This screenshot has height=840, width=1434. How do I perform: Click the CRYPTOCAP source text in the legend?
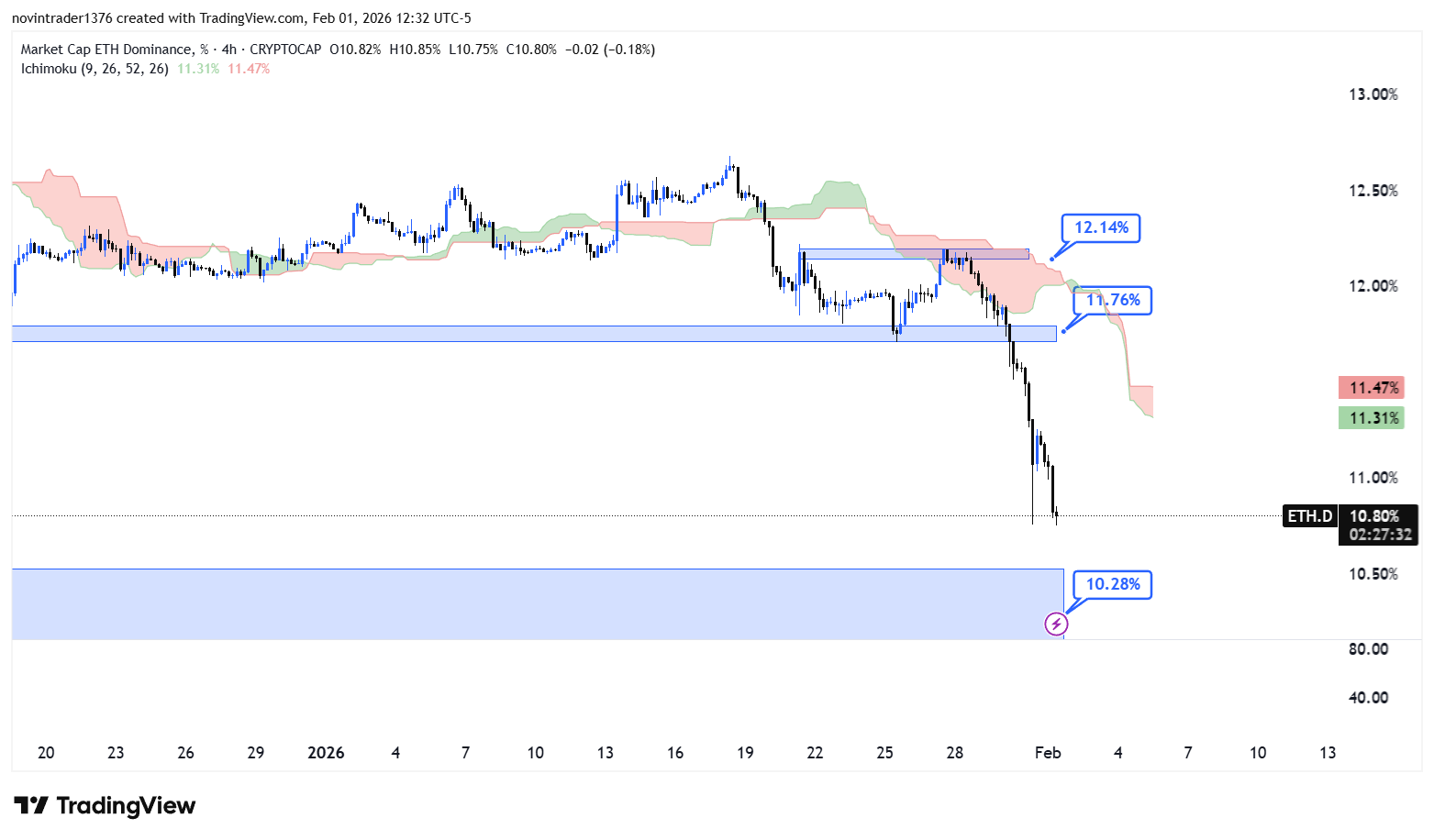pos(285,50)
